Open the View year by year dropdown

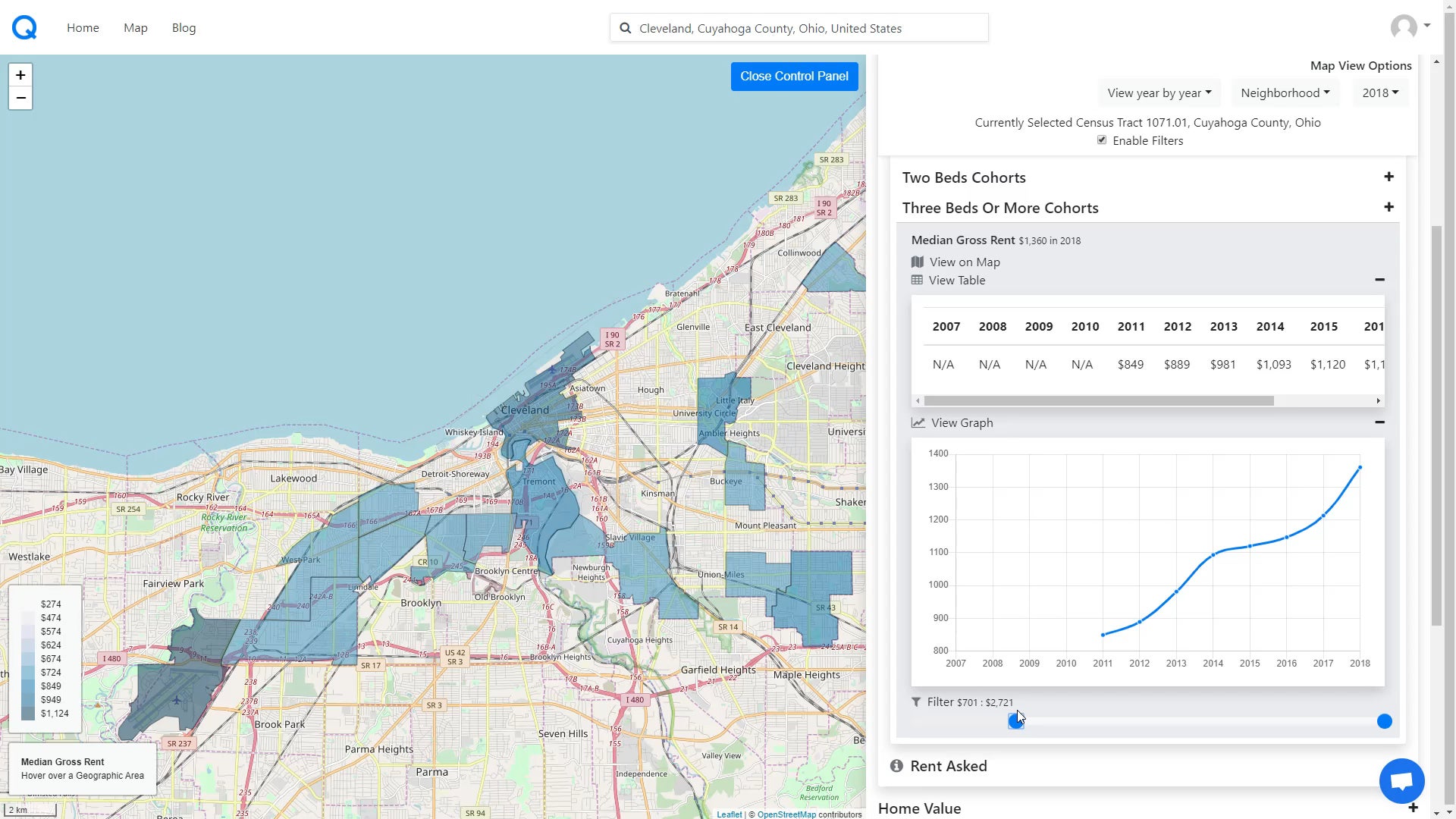point(1158,92)
